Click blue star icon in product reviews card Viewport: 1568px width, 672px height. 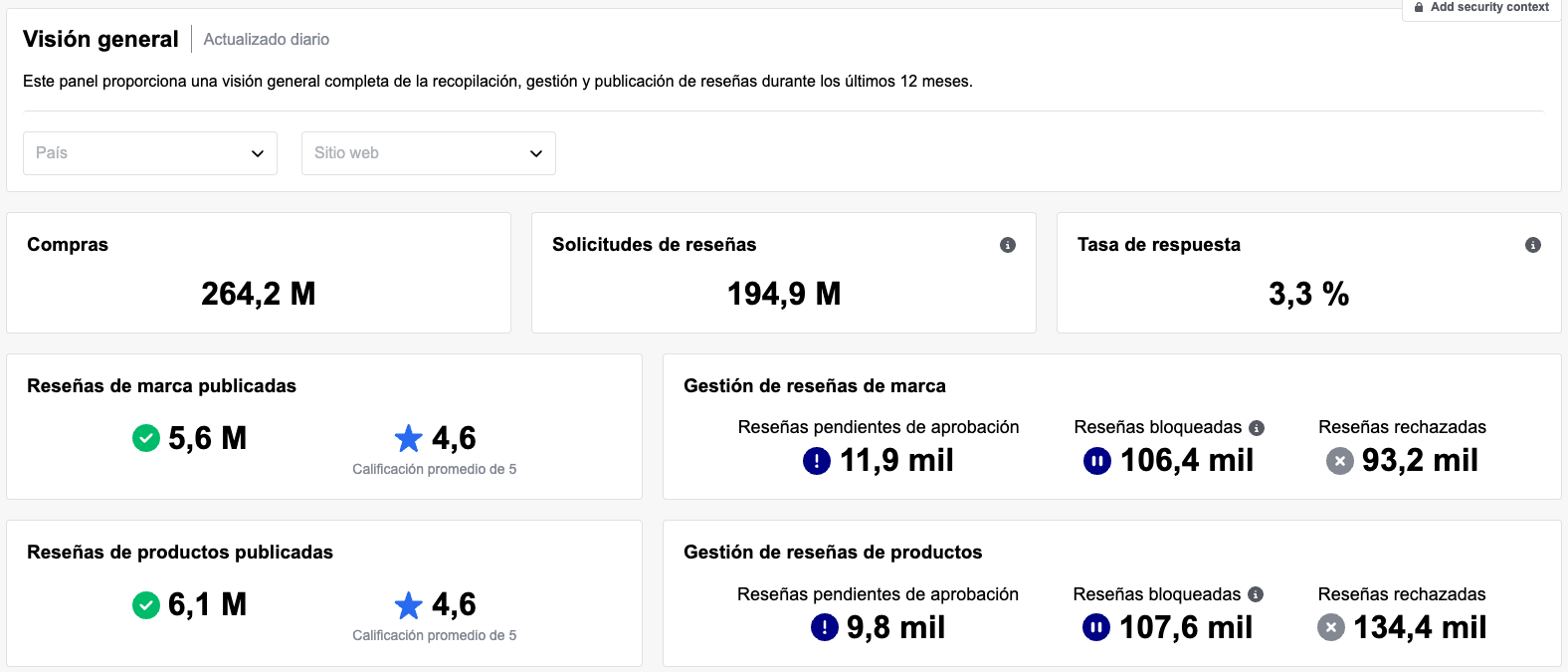(408, 604)
